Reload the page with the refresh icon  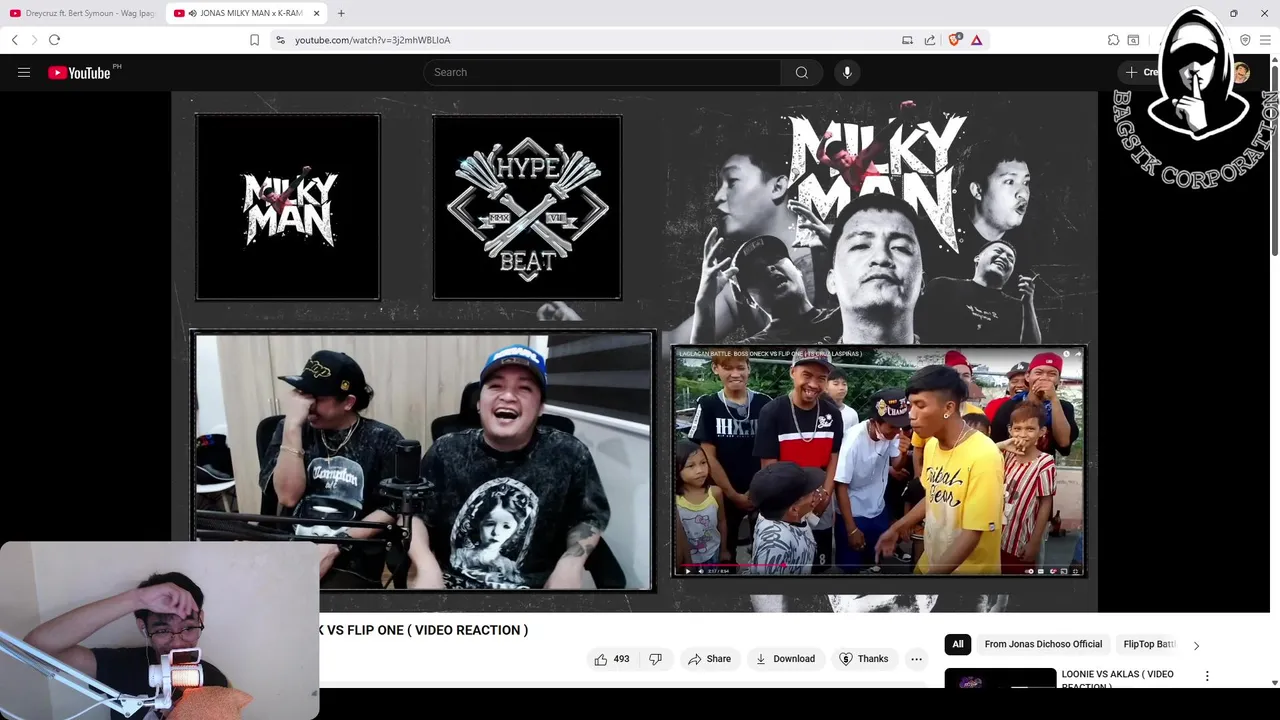(x=54, y=40)
